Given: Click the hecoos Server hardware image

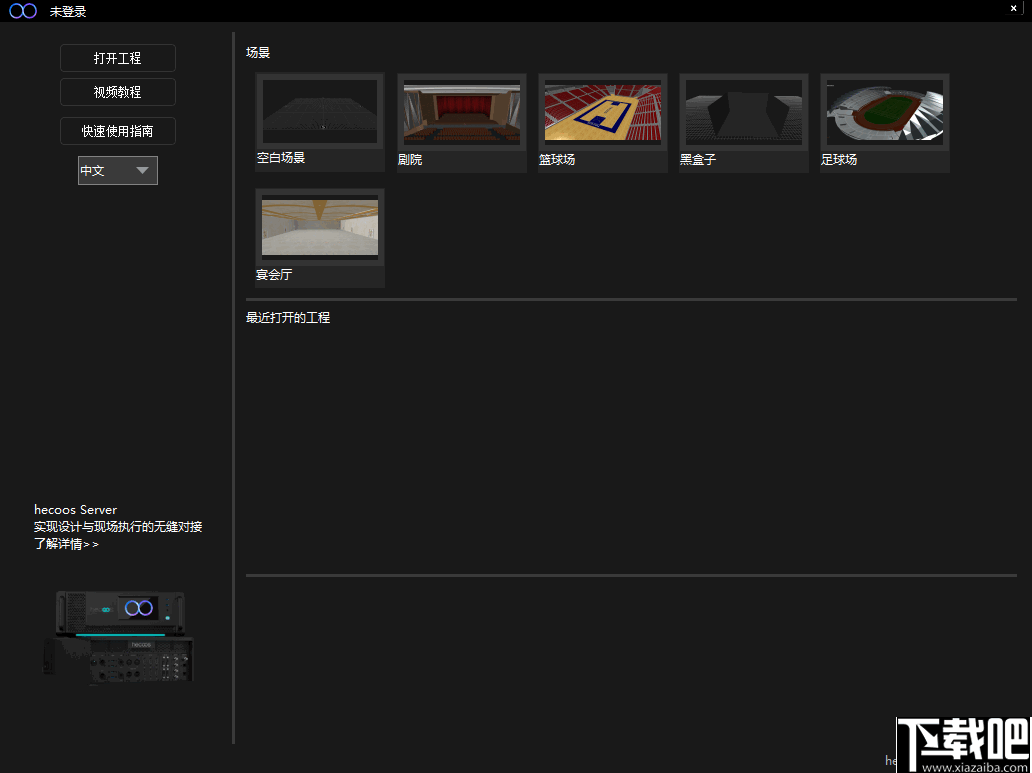Looking at the screenshot, I should pos(119,639).
